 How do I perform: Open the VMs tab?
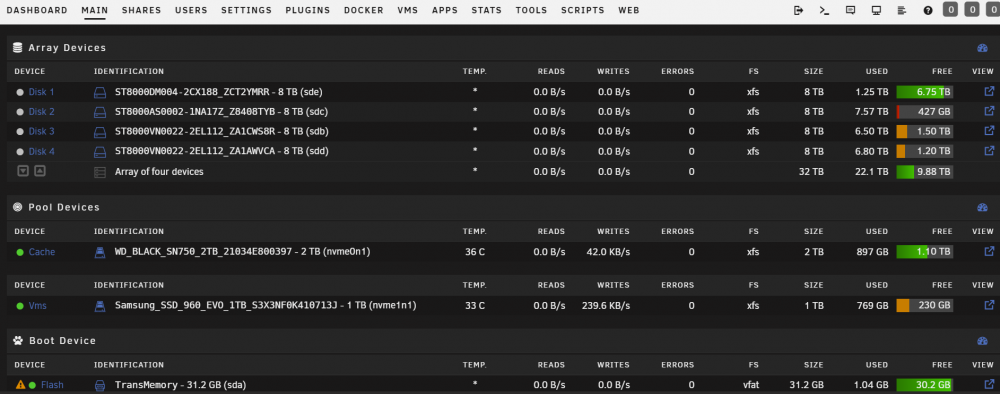[x=408, y=10]
